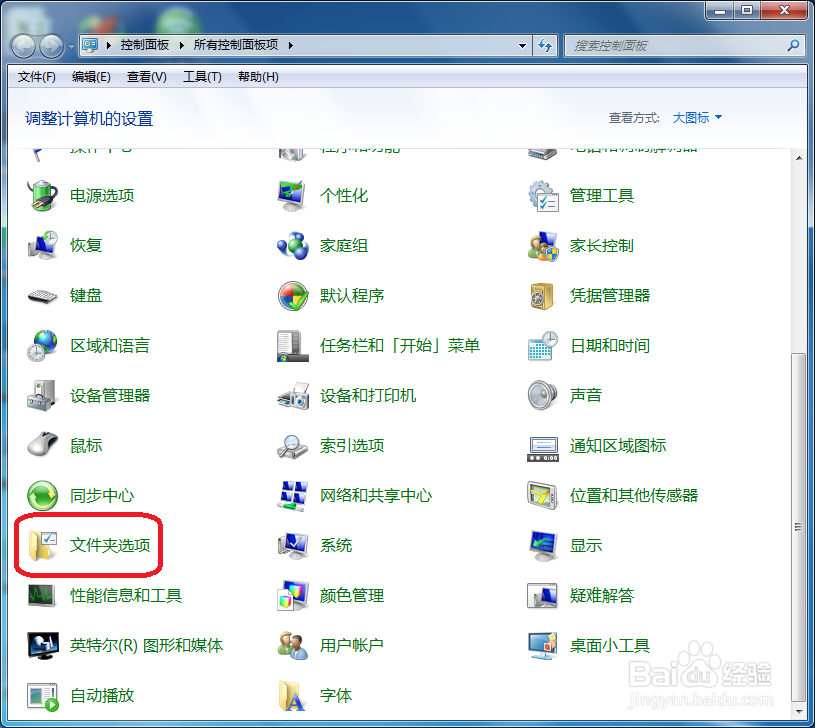The image size is (819, 728).
Task: Open the 网络和共享中心 icon
Action: coord(291,496)
